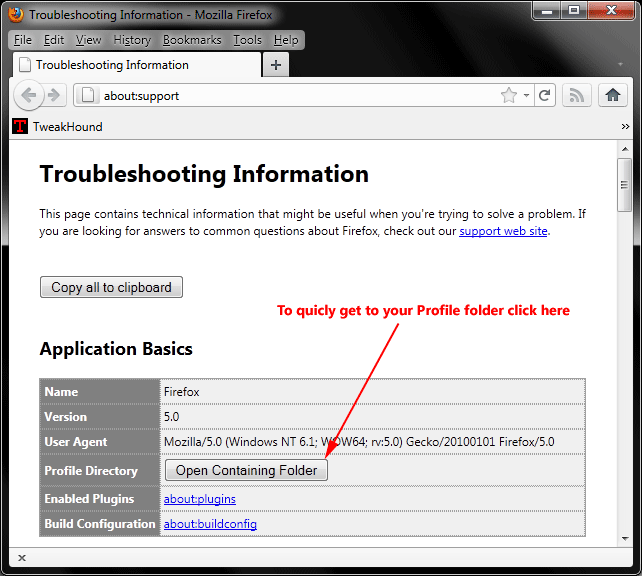Follow the support web site link

coord(503,231)
